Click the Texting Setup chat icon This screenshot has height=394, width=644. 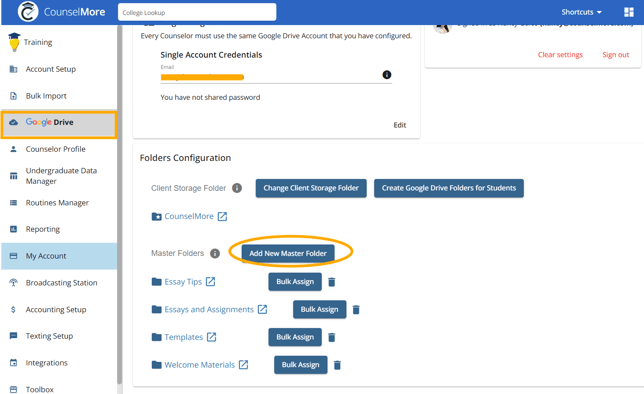click(x=14, y=336)
